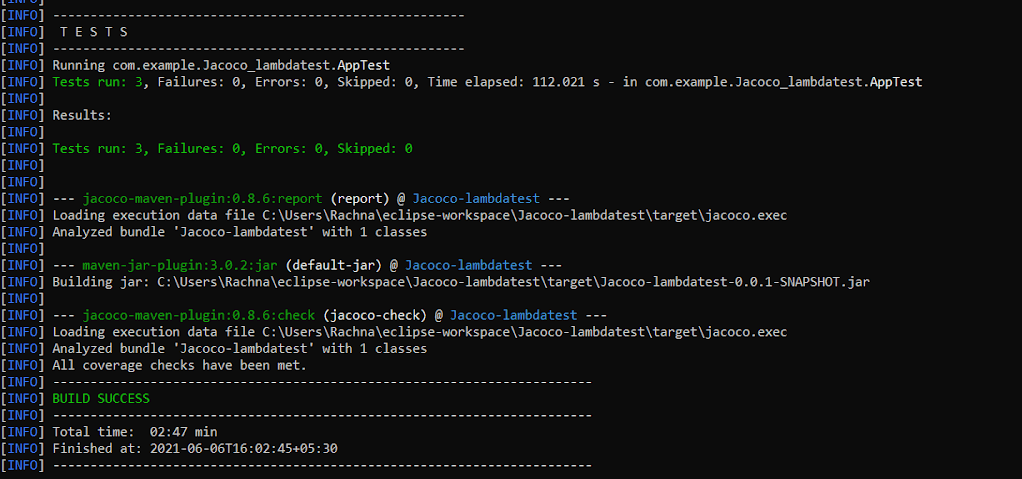The image size is (1022, 479).
Task: Click the 'T E S T S' header line
Action: tap(94, 32)
